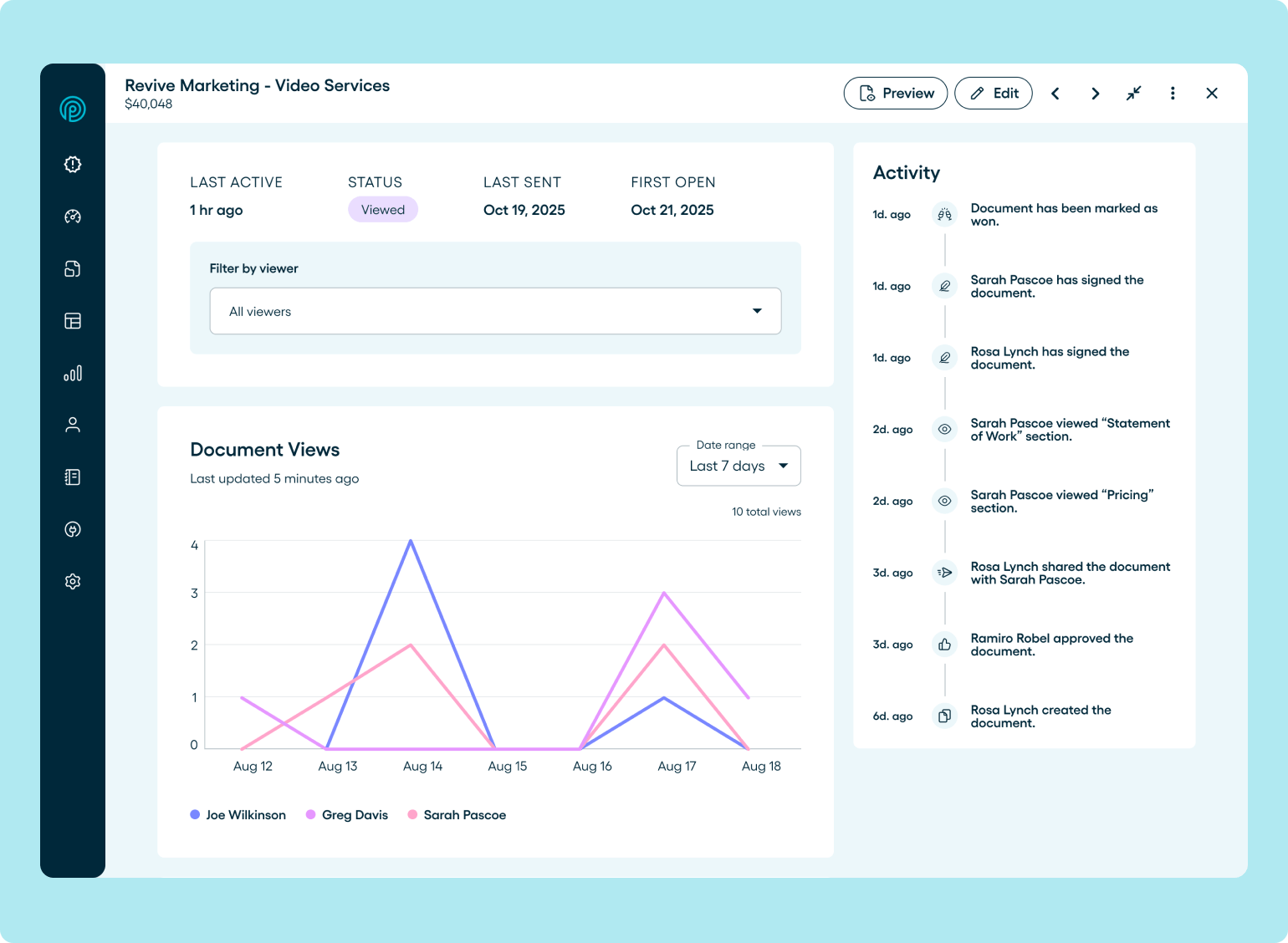This screenshot has width=1288, height=943.
Task: Open the settings gear in the sidebar
Action: 73,581
